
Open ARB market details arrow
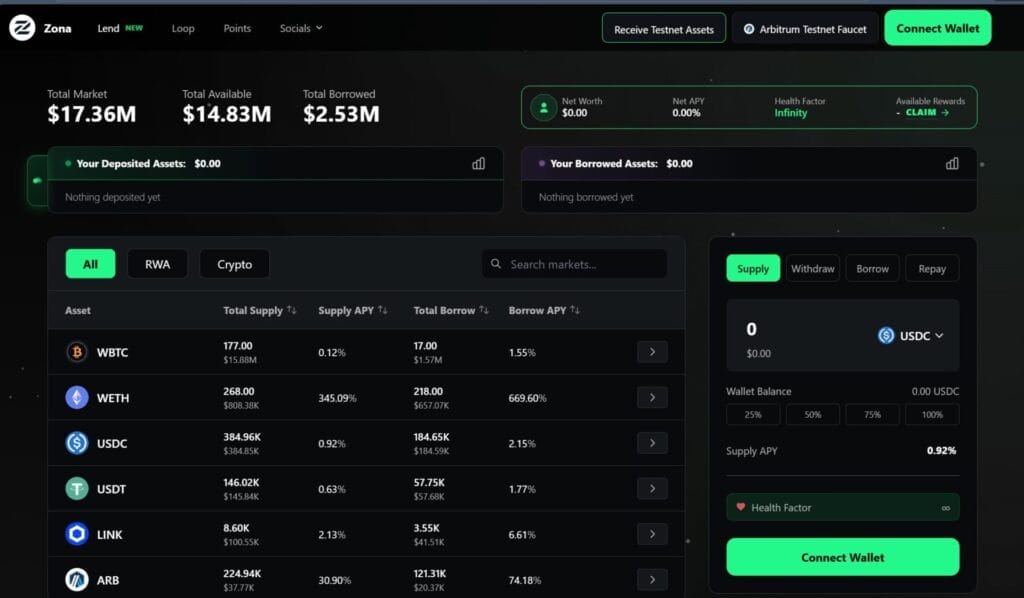coord(652,580)
